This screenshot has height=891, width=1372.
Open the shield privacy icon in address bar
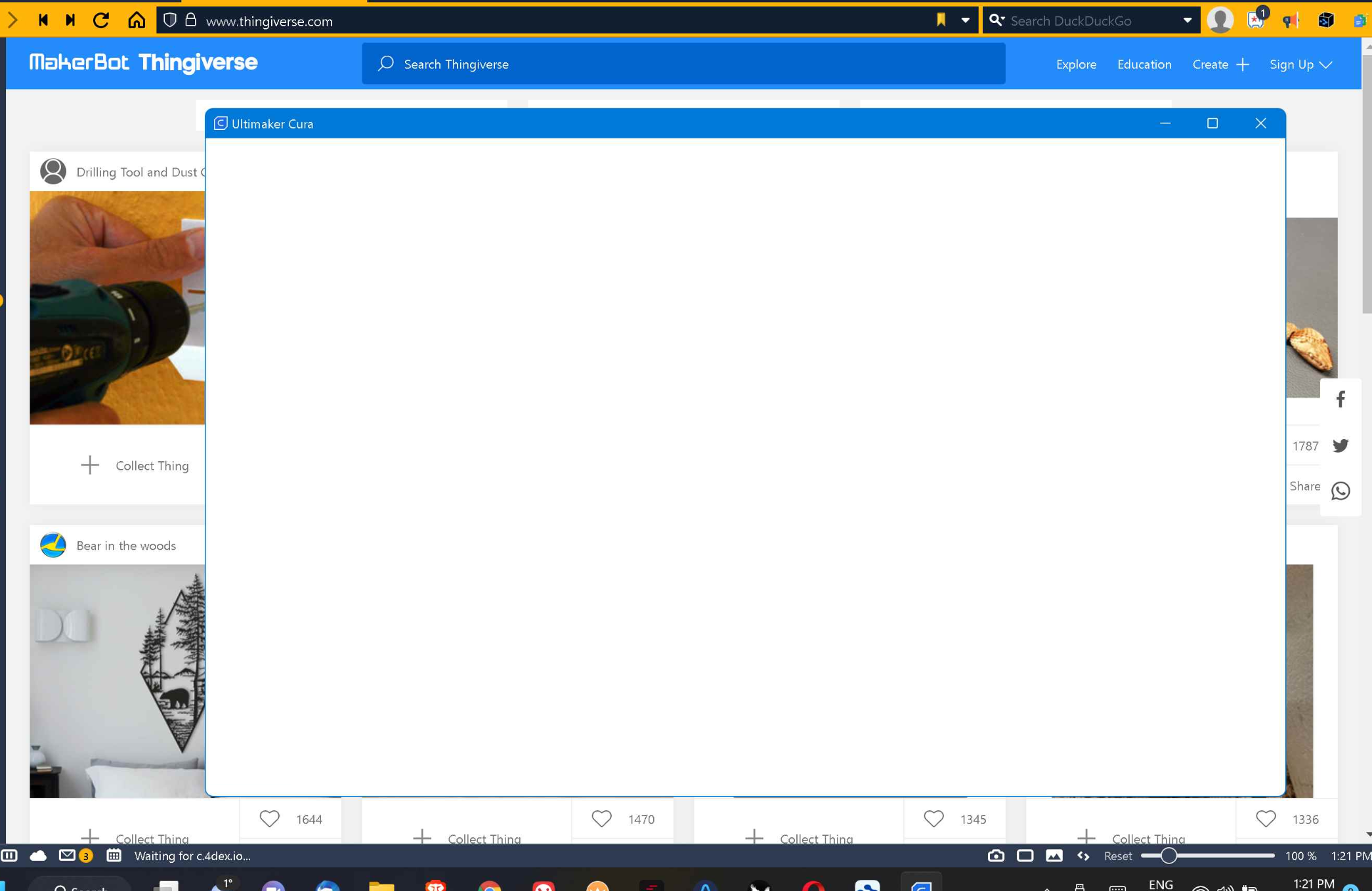click(x=170, y=20)
